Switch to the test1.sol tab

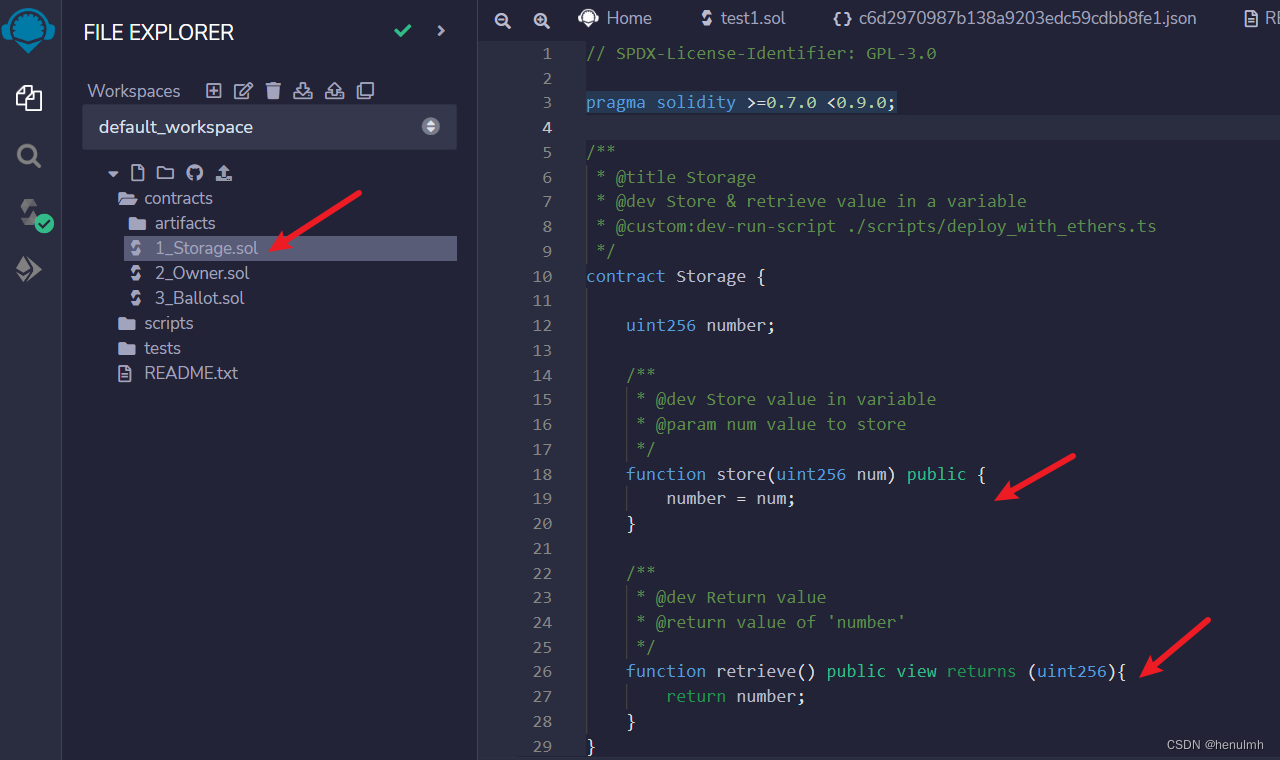[743, 18]
